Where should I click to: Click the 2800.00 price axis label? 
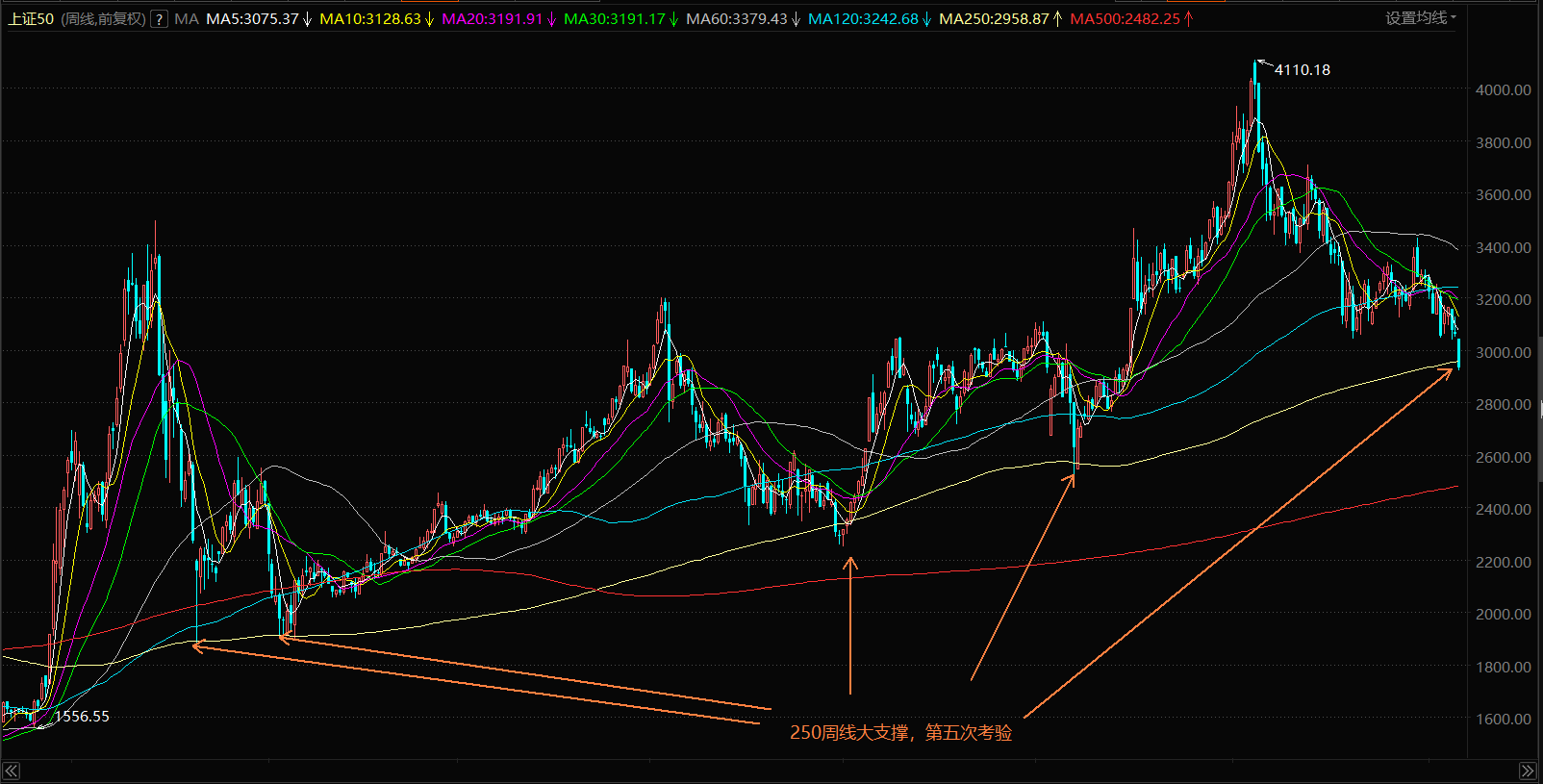pos(1504,404)
